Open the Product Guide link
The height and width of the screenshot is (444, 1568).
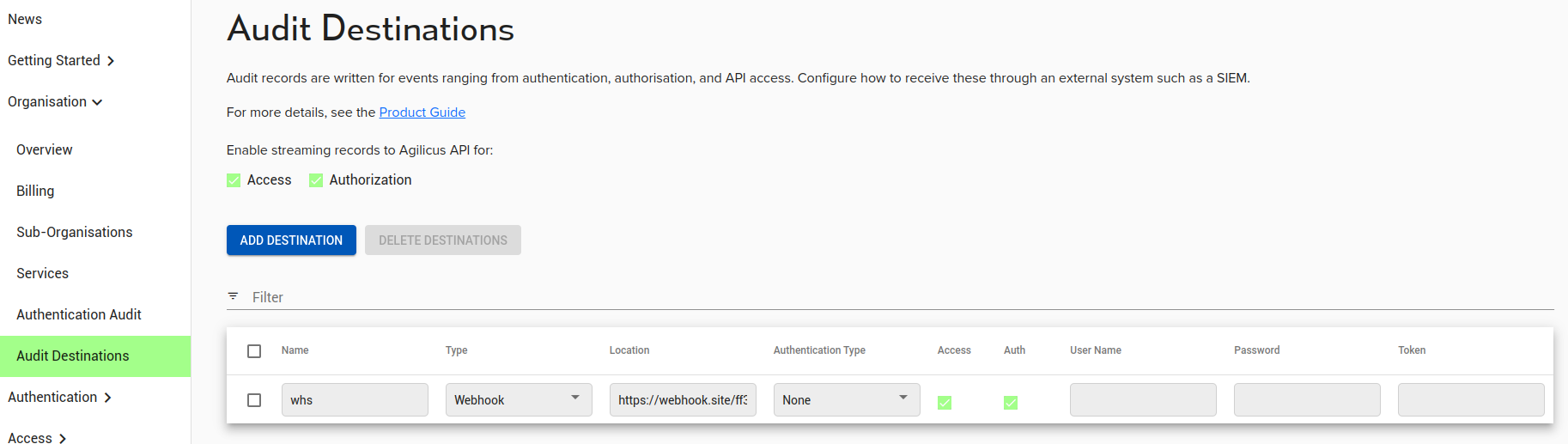422,113
